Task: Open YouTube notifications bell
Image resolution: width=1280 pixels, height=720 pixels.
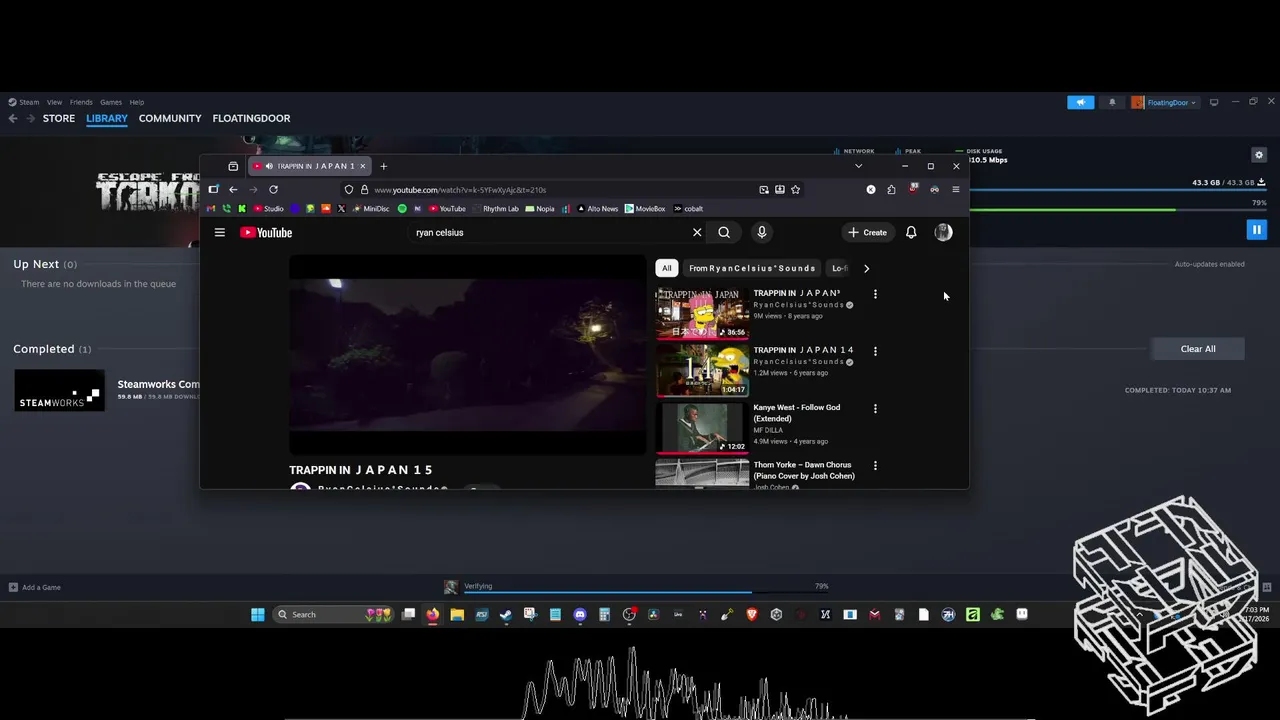Action: coord(911,232)
